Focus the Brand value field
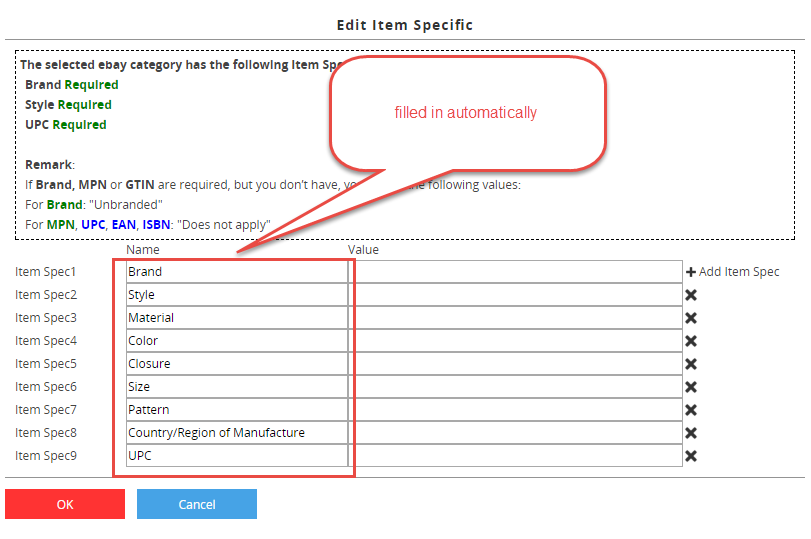 pyautogui.click(x=515, y=272)
